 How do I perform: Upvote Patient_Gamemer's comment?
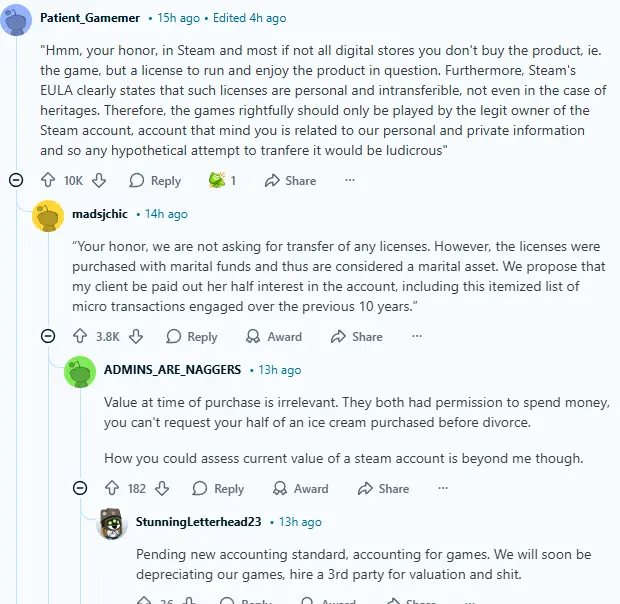click(x=47, y=181)
